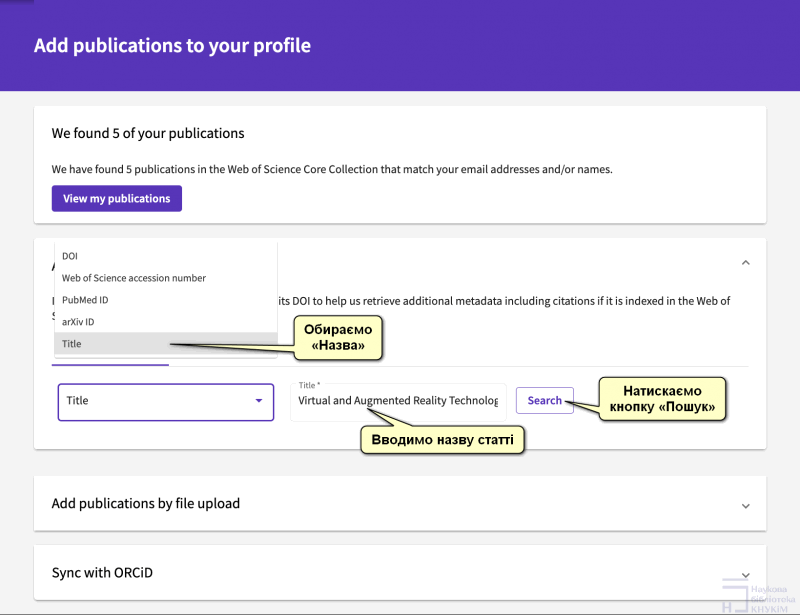Click the «Натискаємо кнопку «Пошук»» callout
The width and height of the screenshot is (800, 615).
coord(662,399)
